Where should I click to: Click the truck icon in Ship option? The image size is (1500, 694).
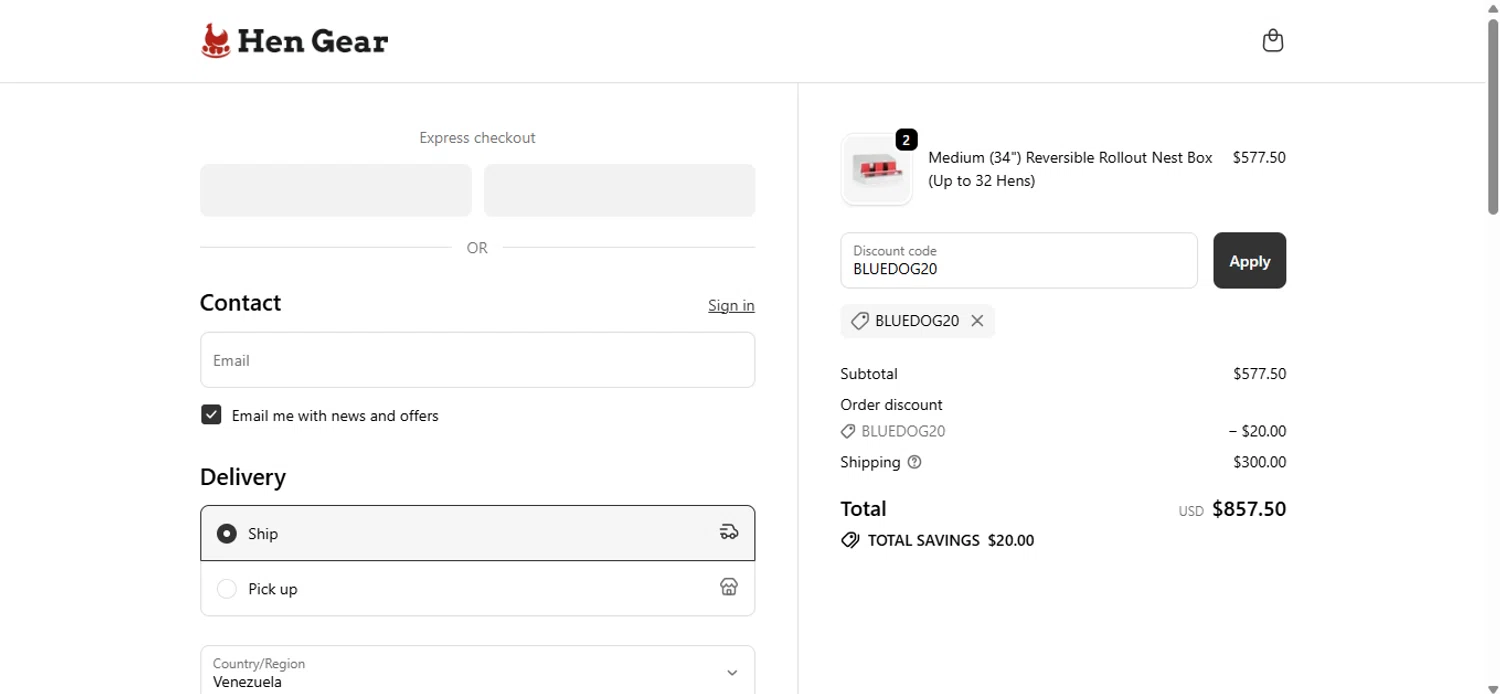pos(729,532)
